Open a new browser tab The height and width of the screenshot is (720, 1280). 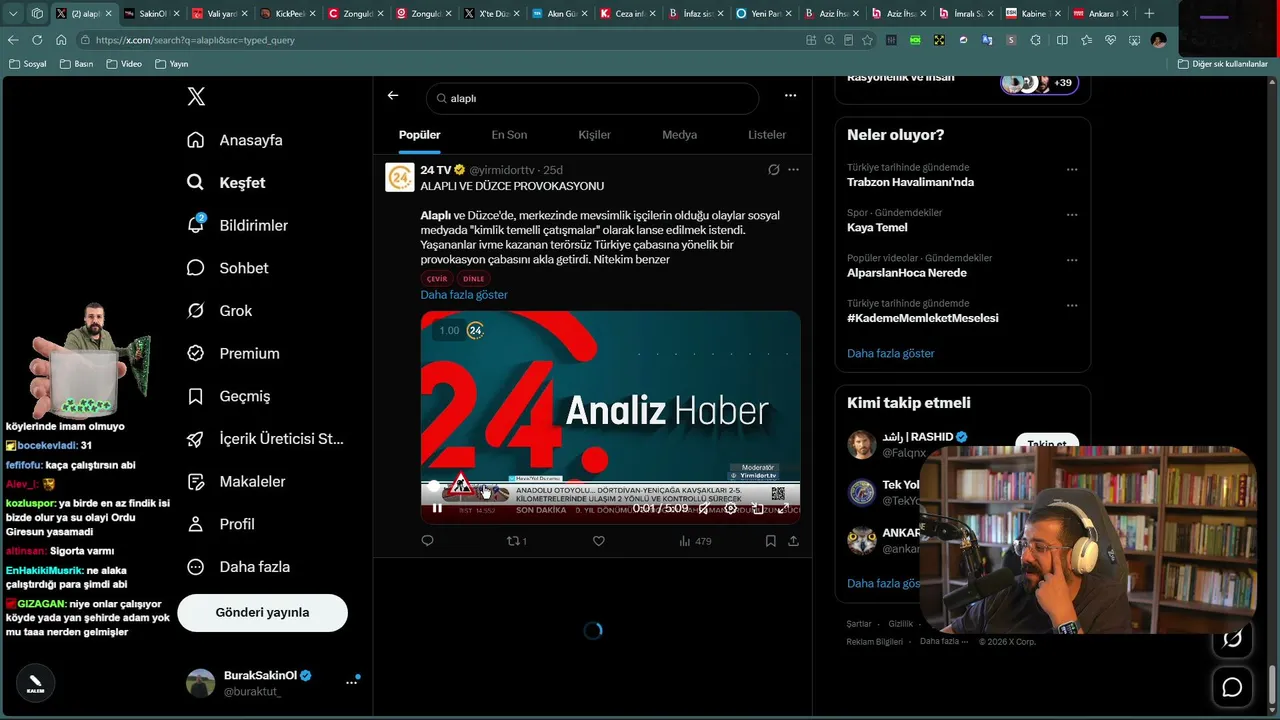pyautogui.click(x=1149, y=14)
